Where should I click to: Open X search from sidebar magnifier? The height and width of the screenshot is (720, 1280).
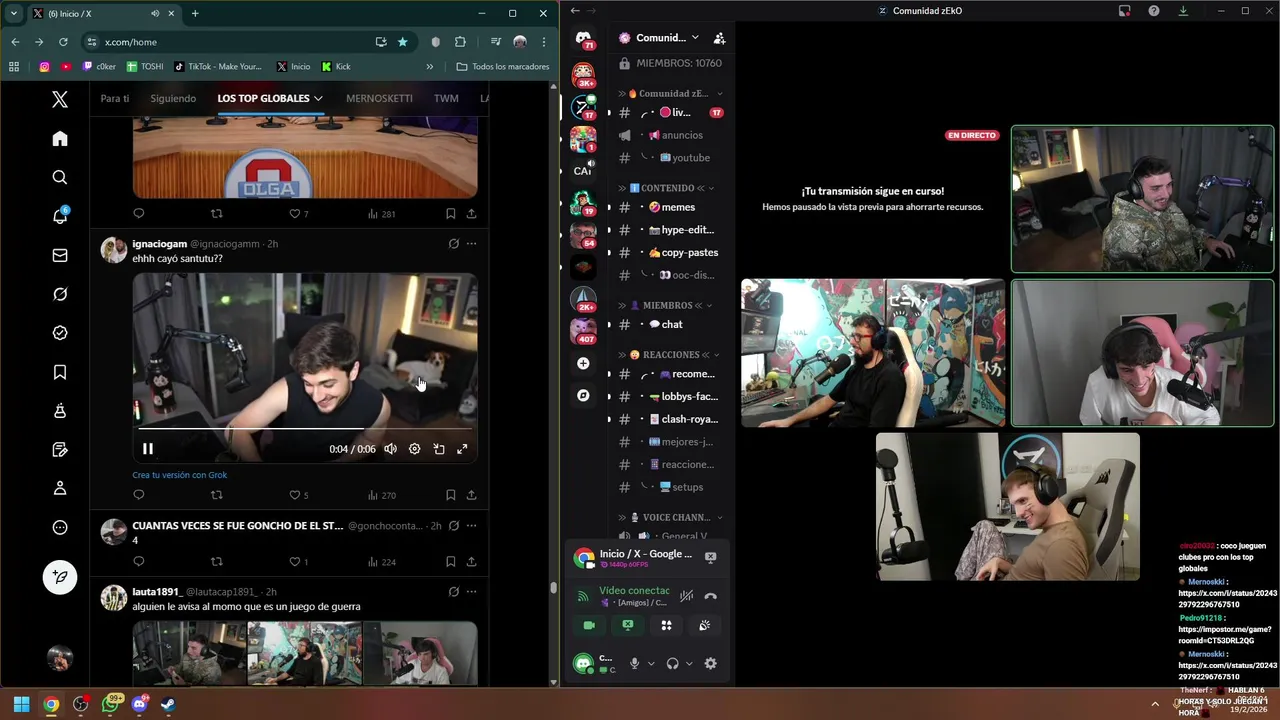(x=60, y=177)
